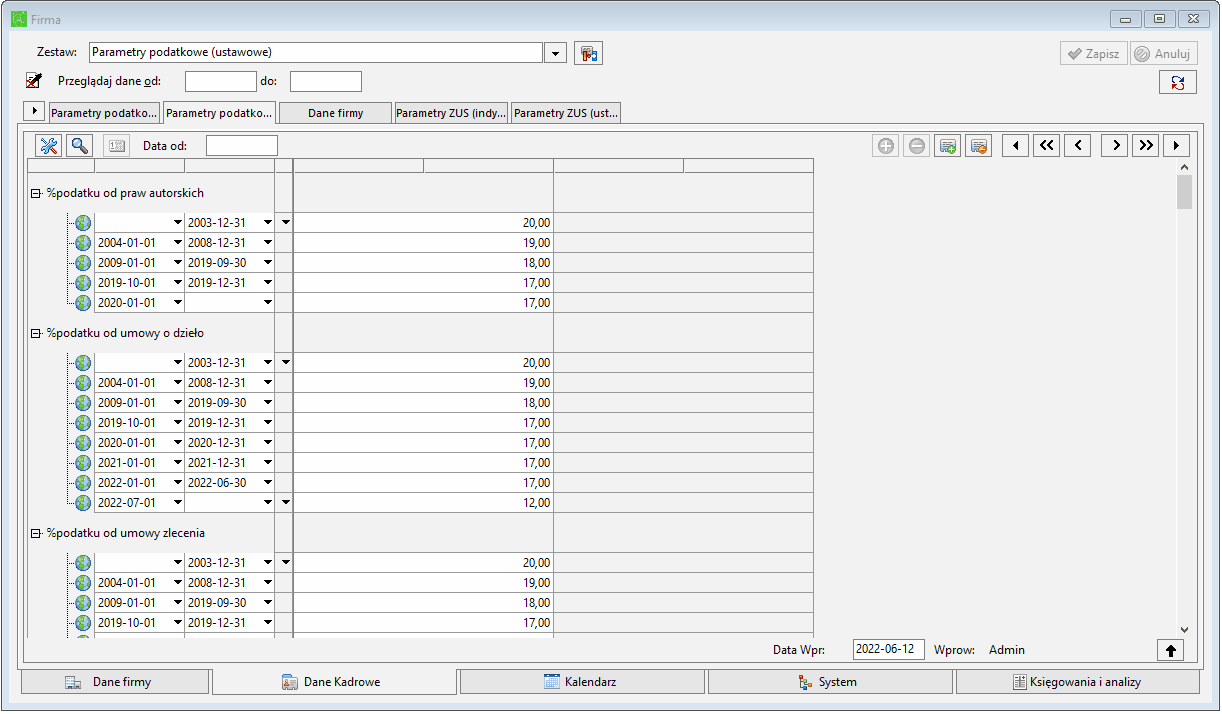This screenshot has height=714, width=1222.
Task: Open the tools wrench icon in the grid toolbar
Action: pos(48,146)
